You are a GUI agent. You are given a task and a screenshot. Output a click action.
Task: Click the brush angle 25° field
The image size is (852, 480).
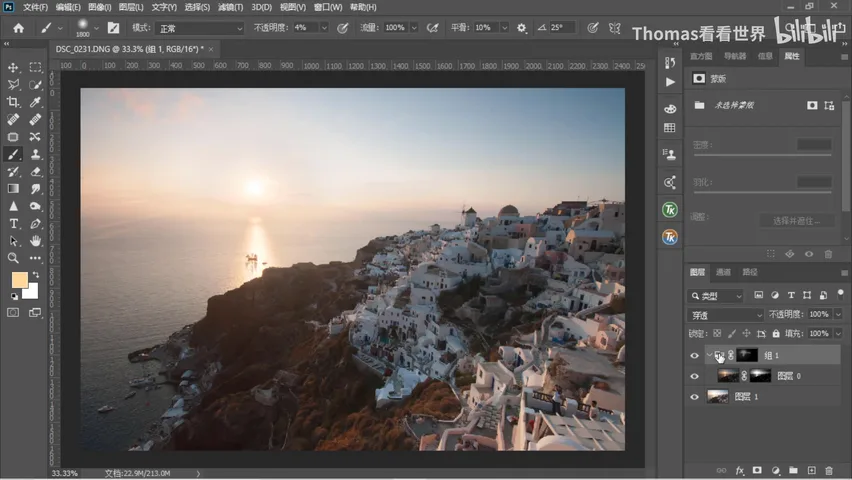pos(561,28)
